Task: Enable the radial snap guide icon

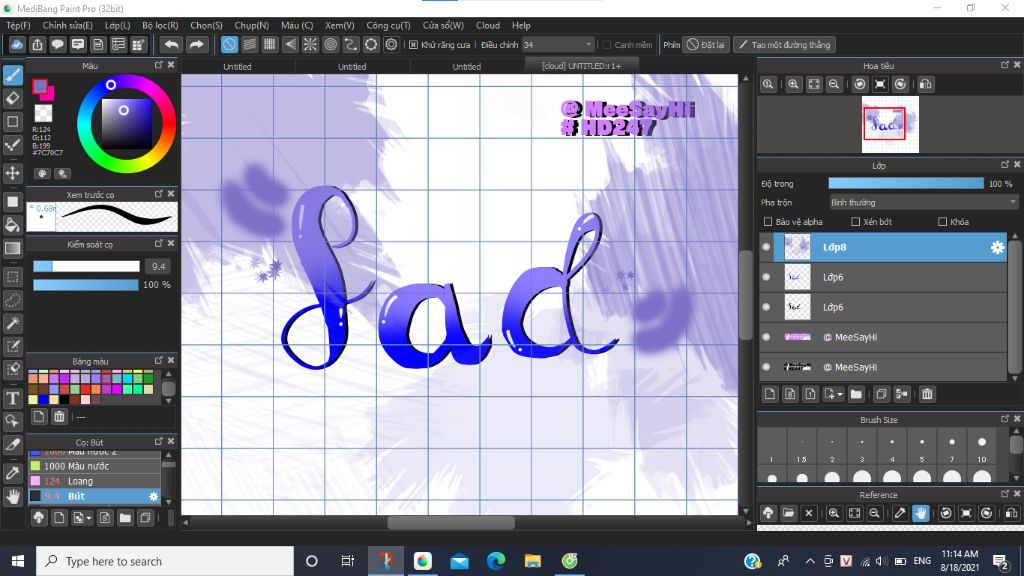Action: click(310, 44)
